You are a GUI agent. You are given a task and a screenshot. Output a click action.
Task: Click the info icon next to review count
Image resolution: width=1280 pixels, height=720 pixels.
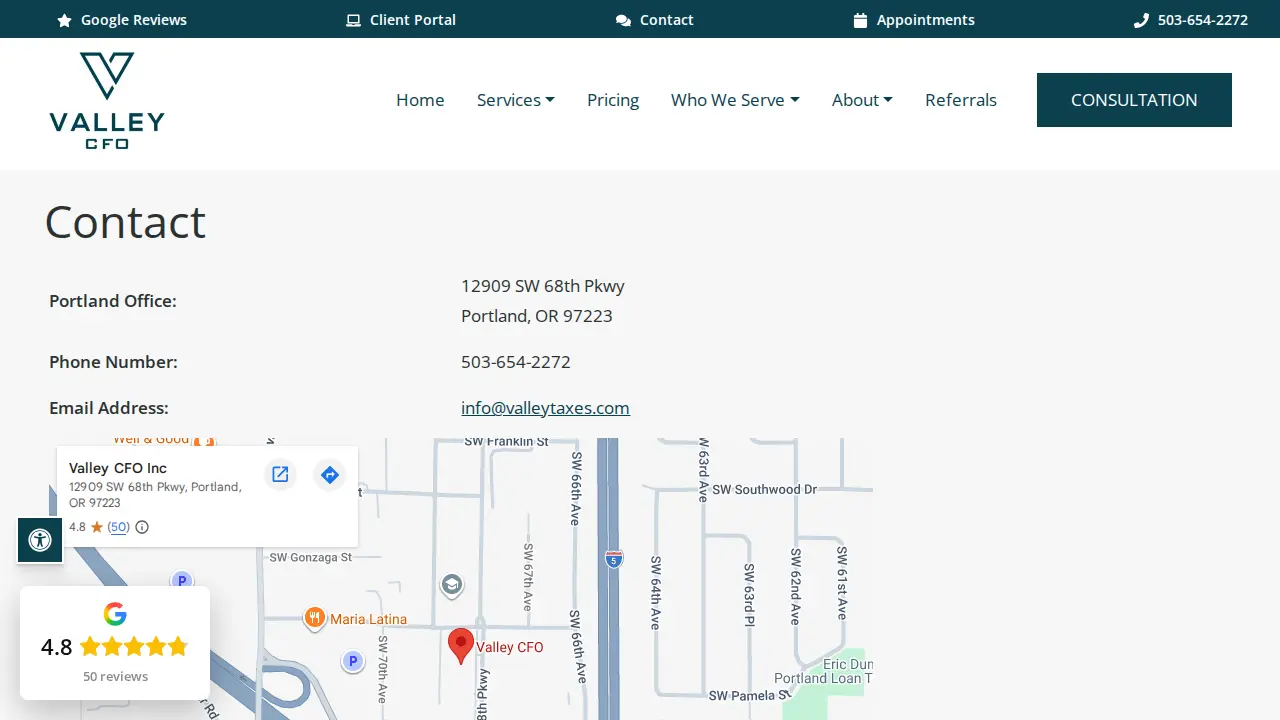pyautogui.click(x=142, y=527)
